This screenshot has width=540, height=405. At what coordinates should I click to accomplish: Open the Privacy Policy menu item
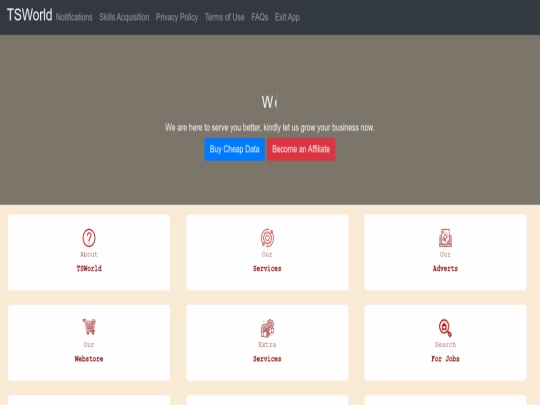pos(177,17)
